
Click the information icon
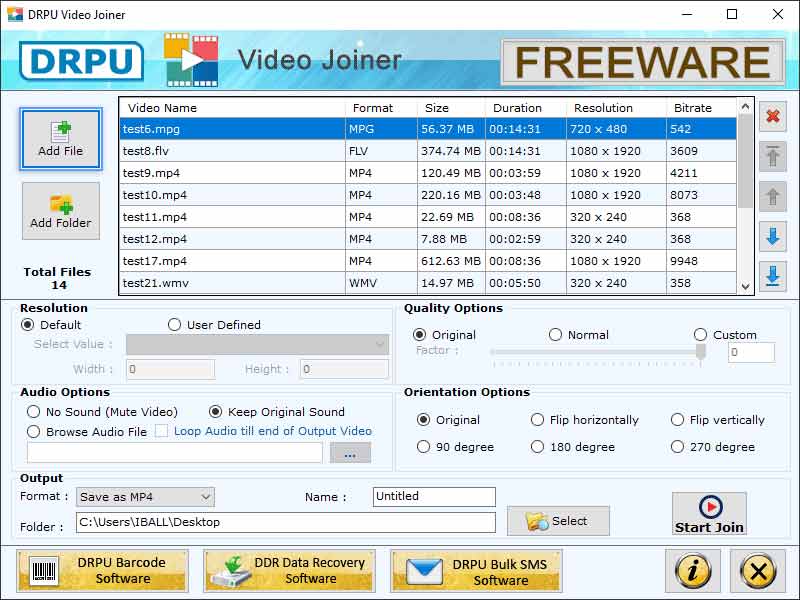[692, 571]
